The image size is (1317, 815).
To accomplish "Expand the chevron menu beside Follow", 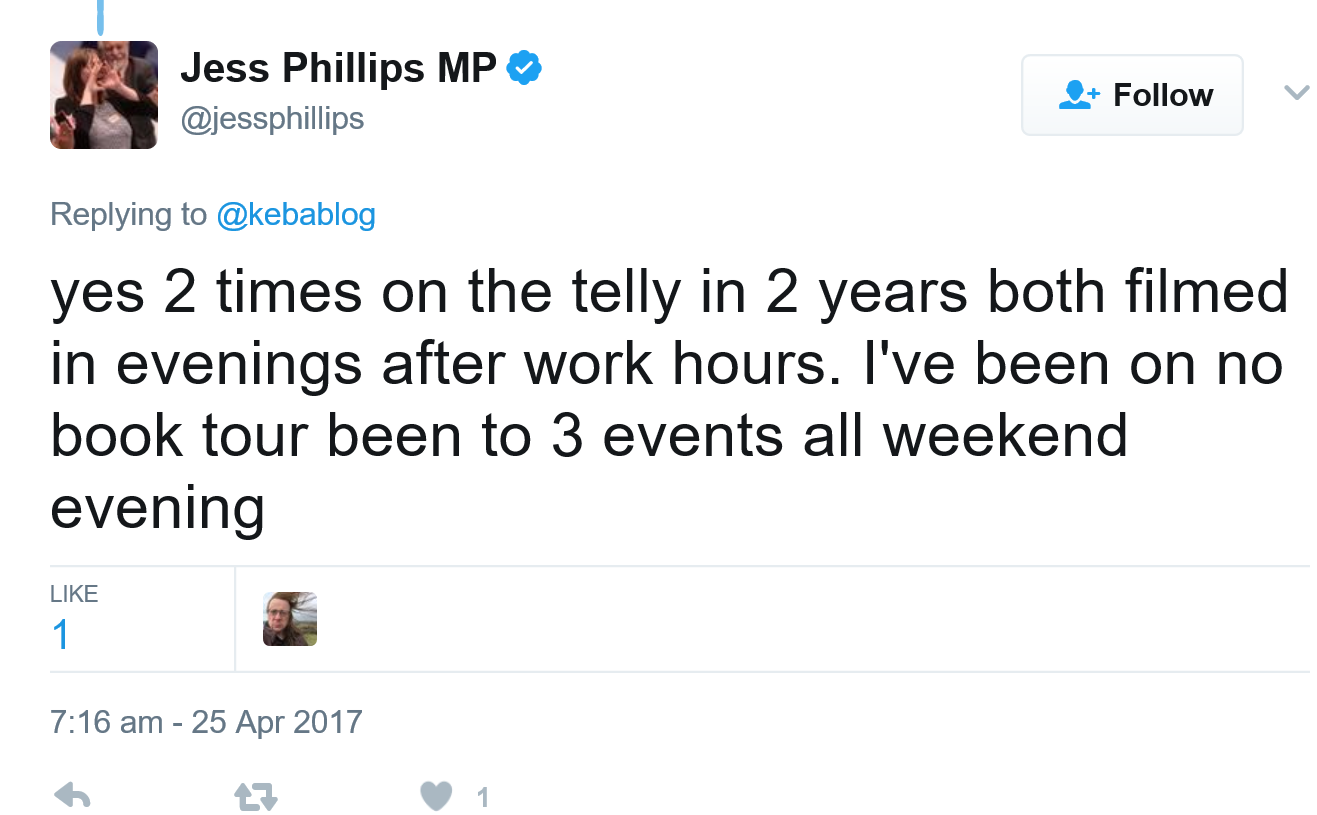I will tap(1296, 93).
